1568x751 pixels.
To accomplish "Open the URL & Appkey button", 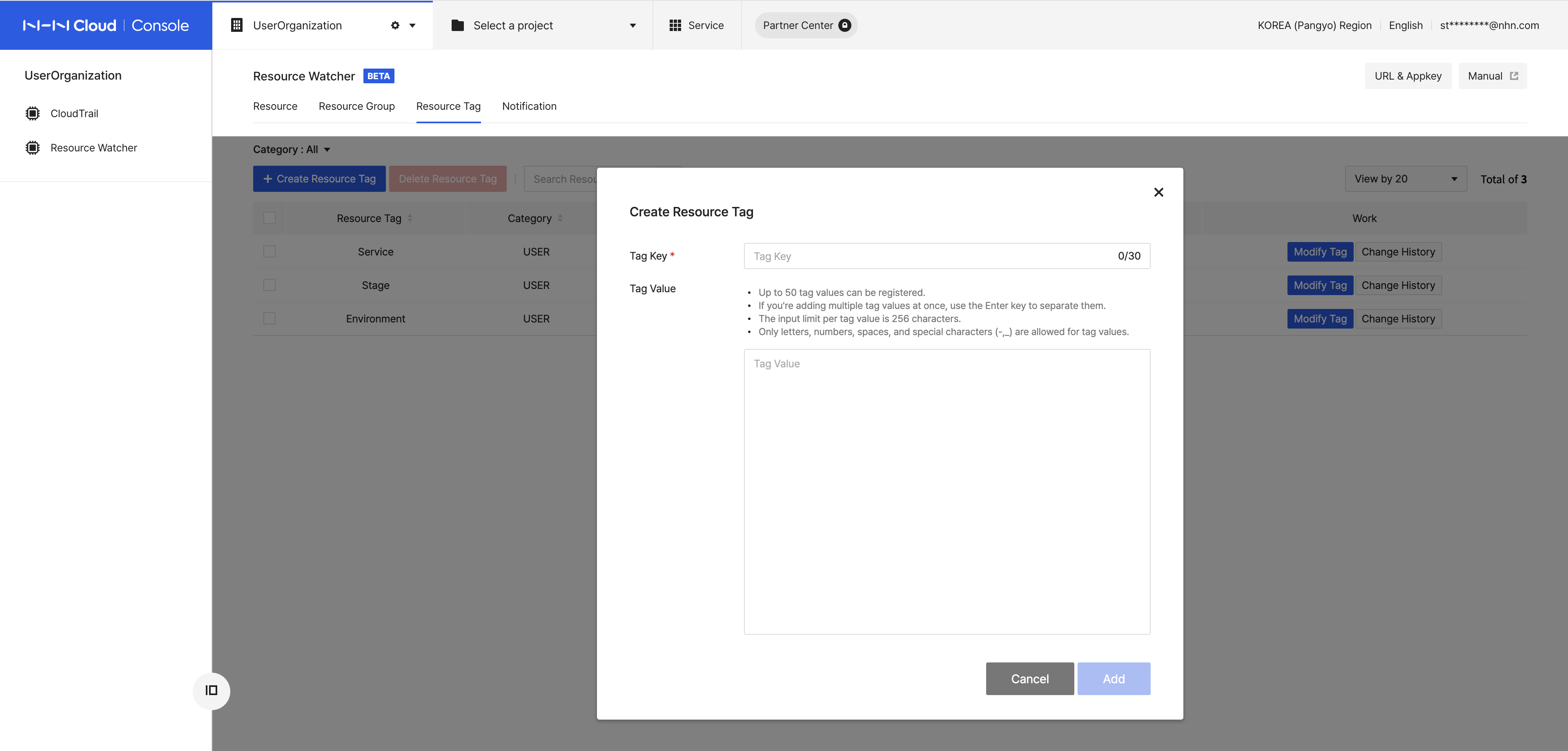I will tap(1408, 76).
